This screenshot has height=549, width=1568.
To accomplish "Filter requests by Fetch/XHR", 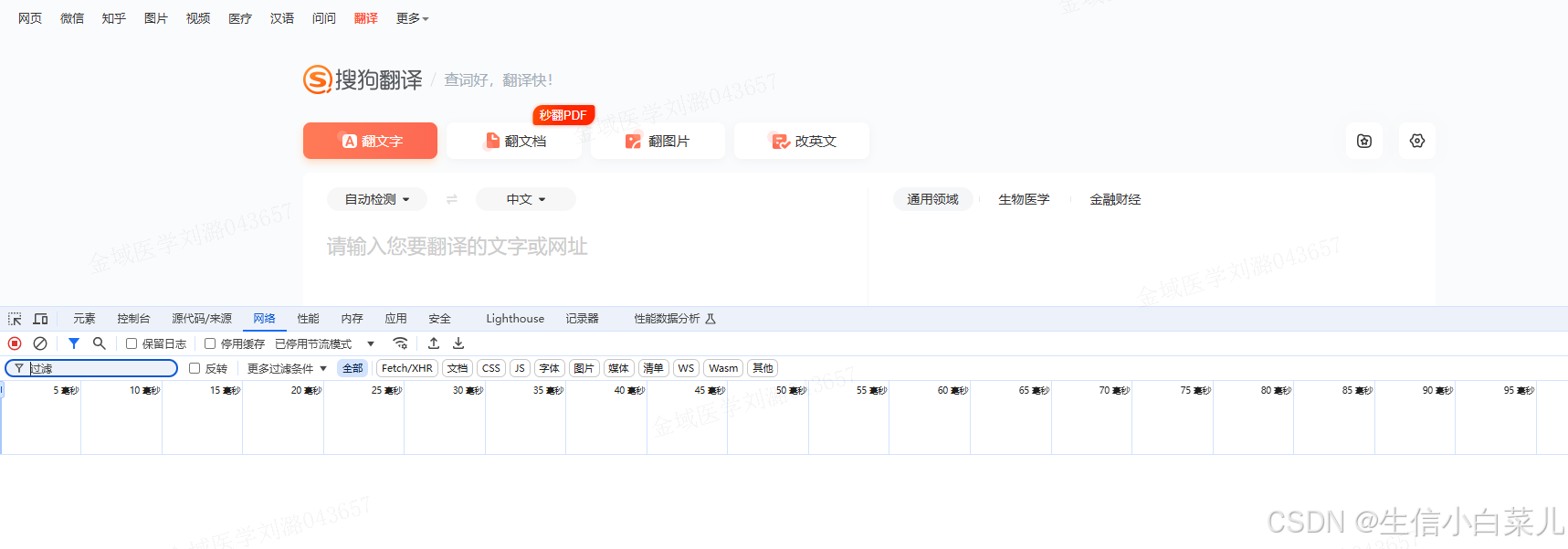I will pyautogui.click(x=407, y=368).
